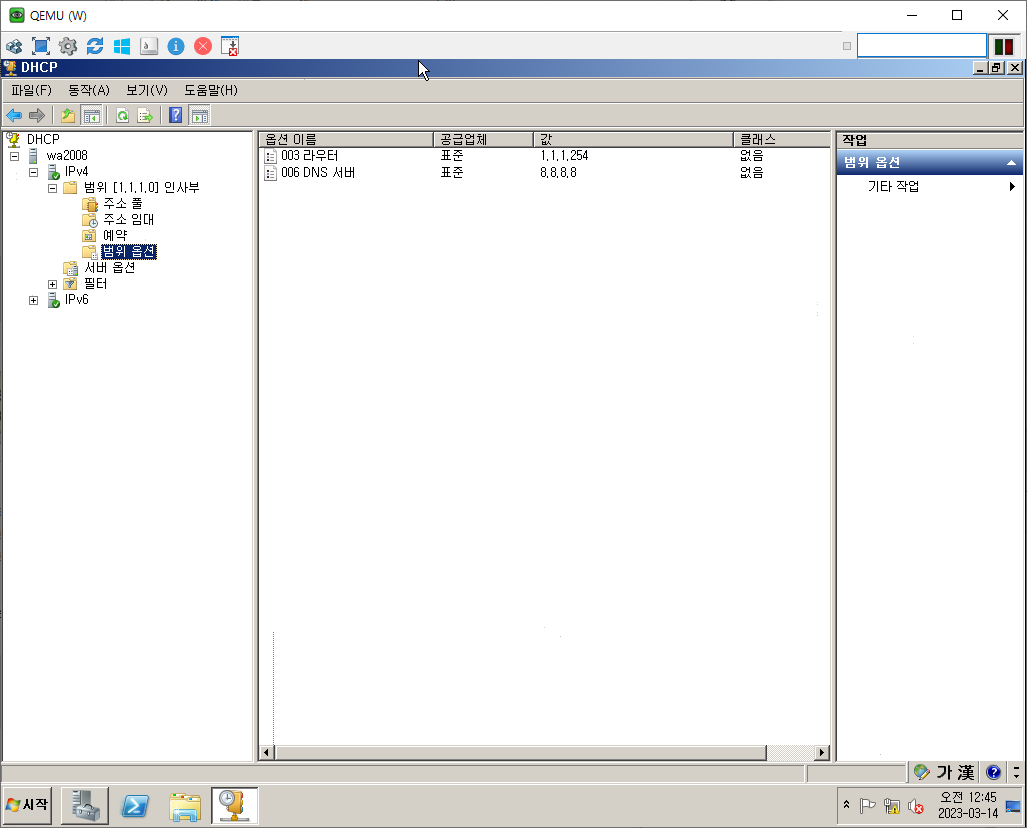Open Windows Explorer from the taskbar
The image size is (1027, 828).
(x=185, y=806)
